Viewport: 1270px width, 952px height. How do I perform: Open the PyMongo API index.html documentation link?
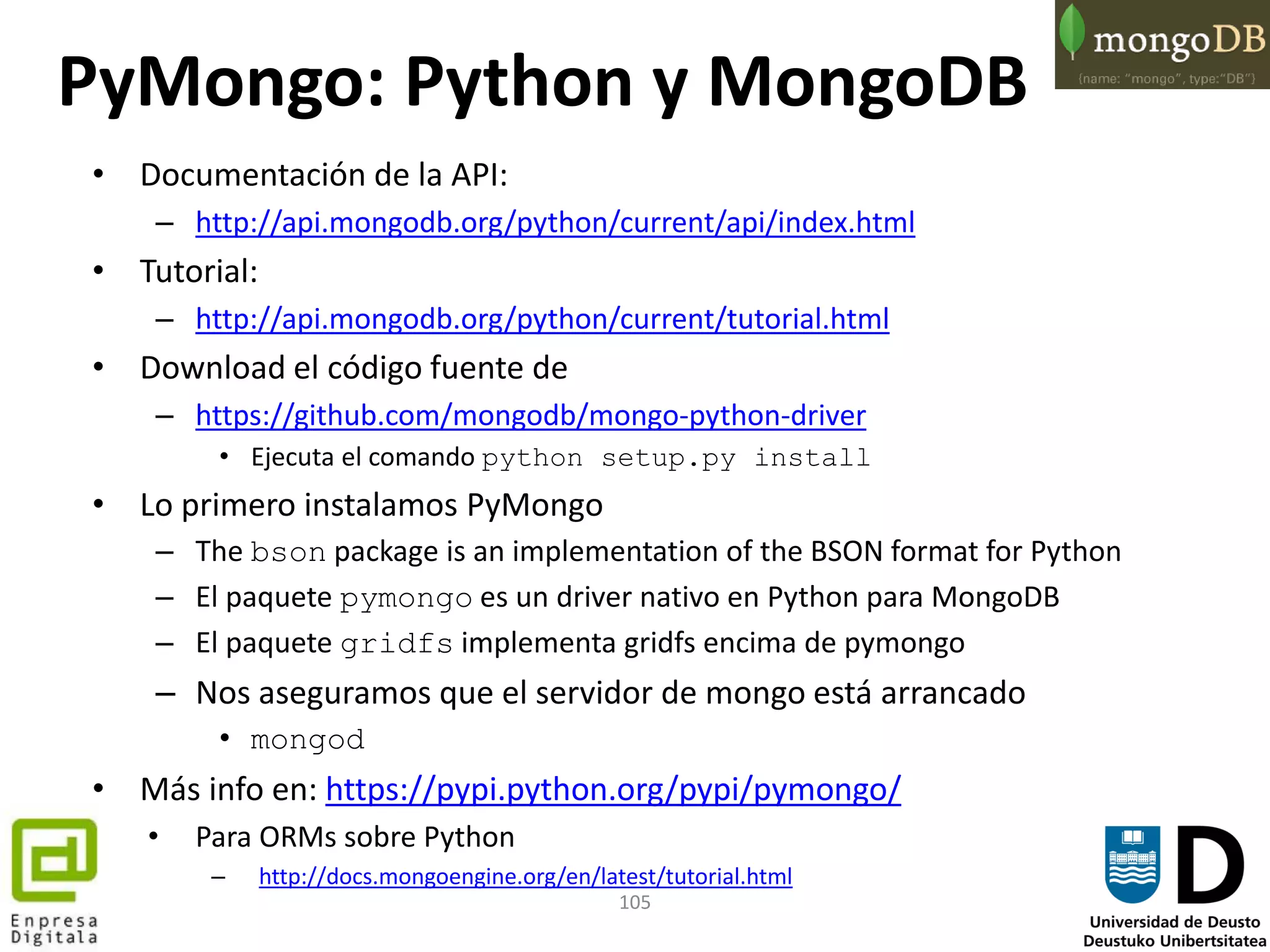pyautogui.click(x=555, y=223)
